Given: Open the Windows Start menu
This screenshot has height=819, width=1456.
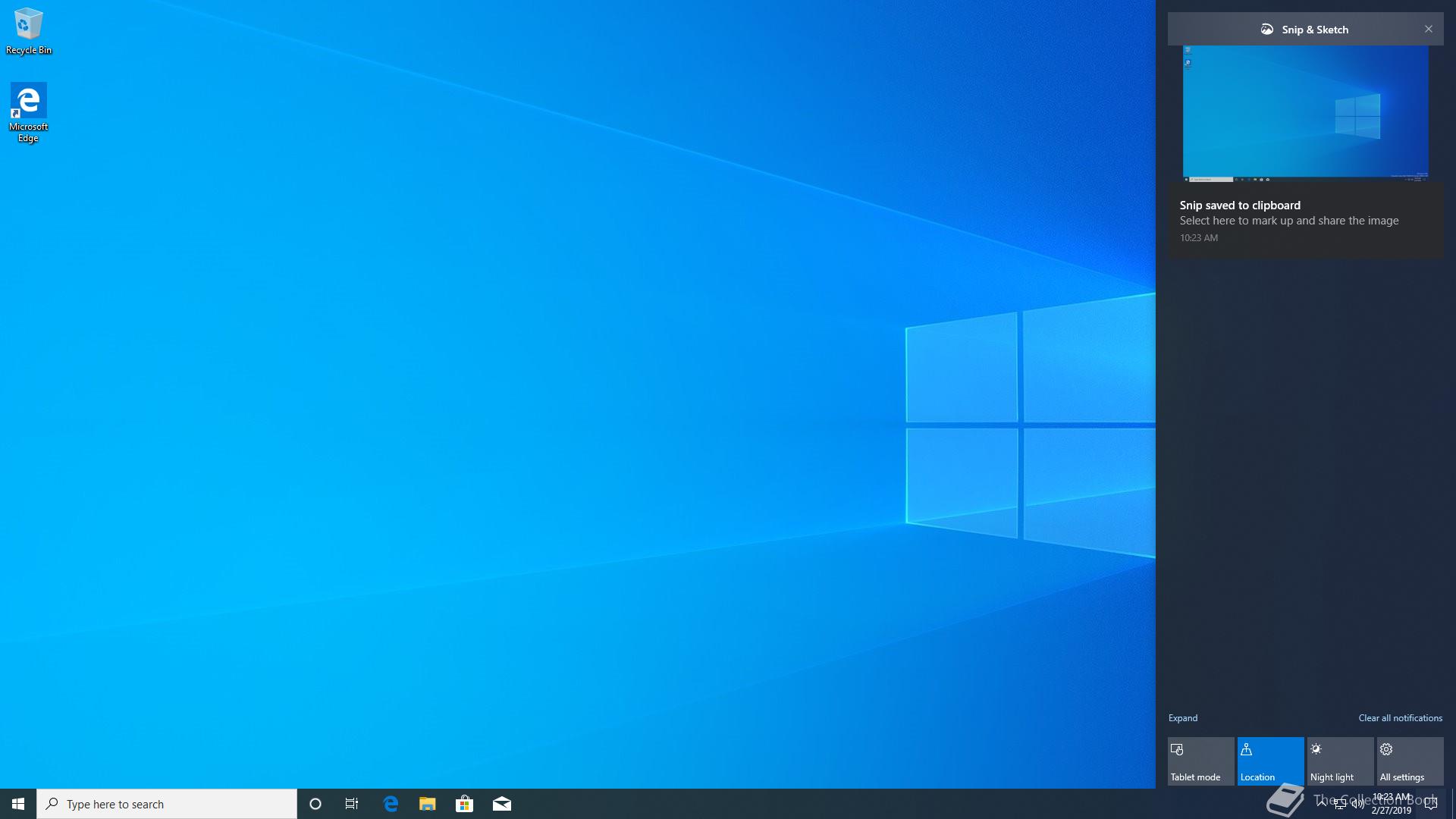Looking at the screenshot, I should click(x=18, y=804).
